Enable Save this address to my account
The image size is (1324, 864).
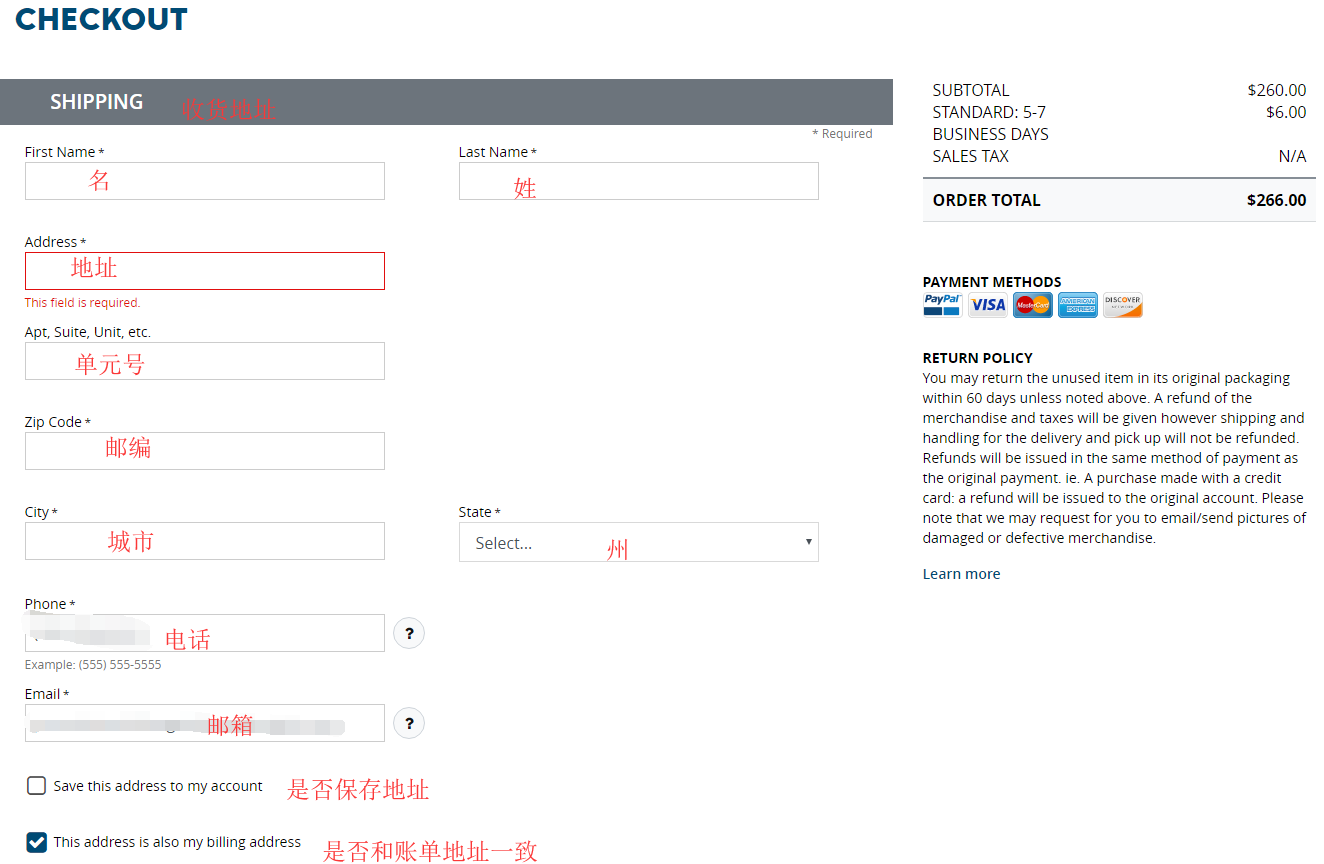(37, 786)
